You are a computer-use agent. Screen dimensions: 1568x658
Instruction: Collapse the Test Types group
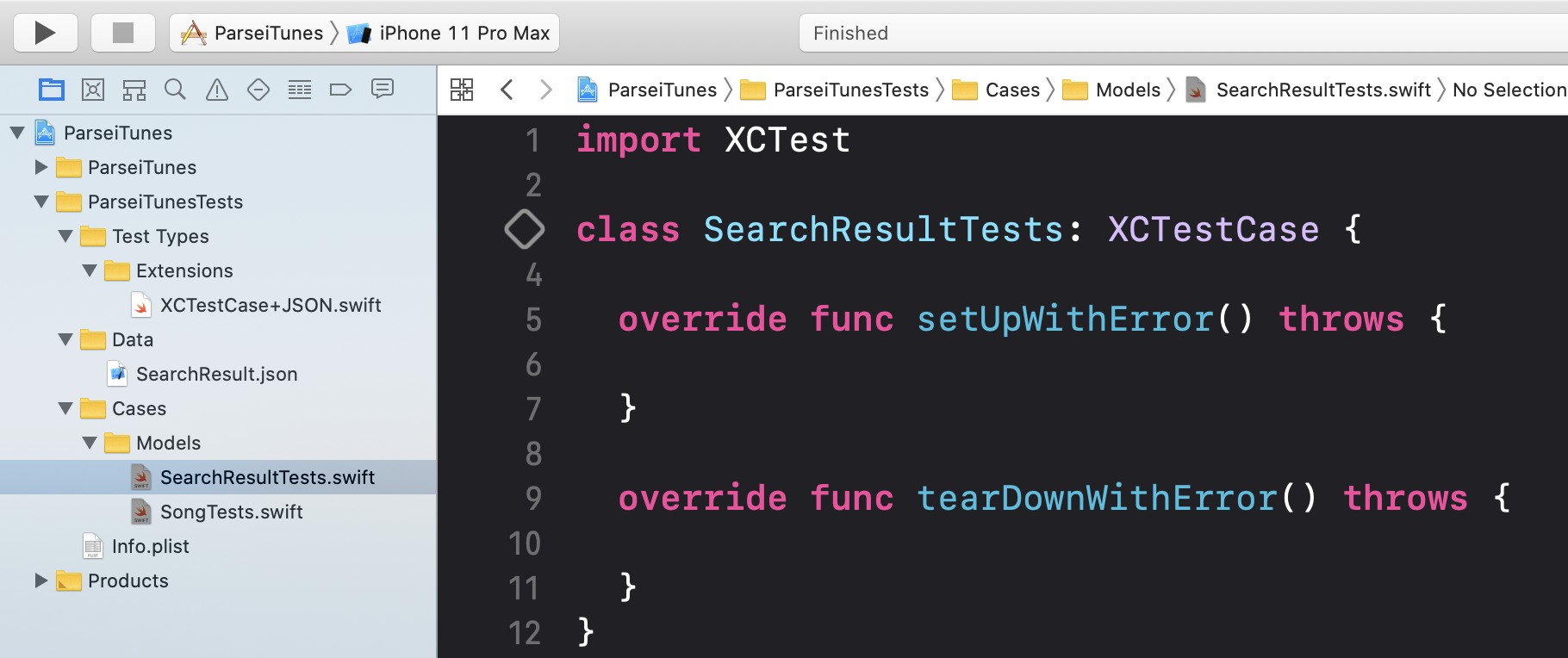coord(65,236)
